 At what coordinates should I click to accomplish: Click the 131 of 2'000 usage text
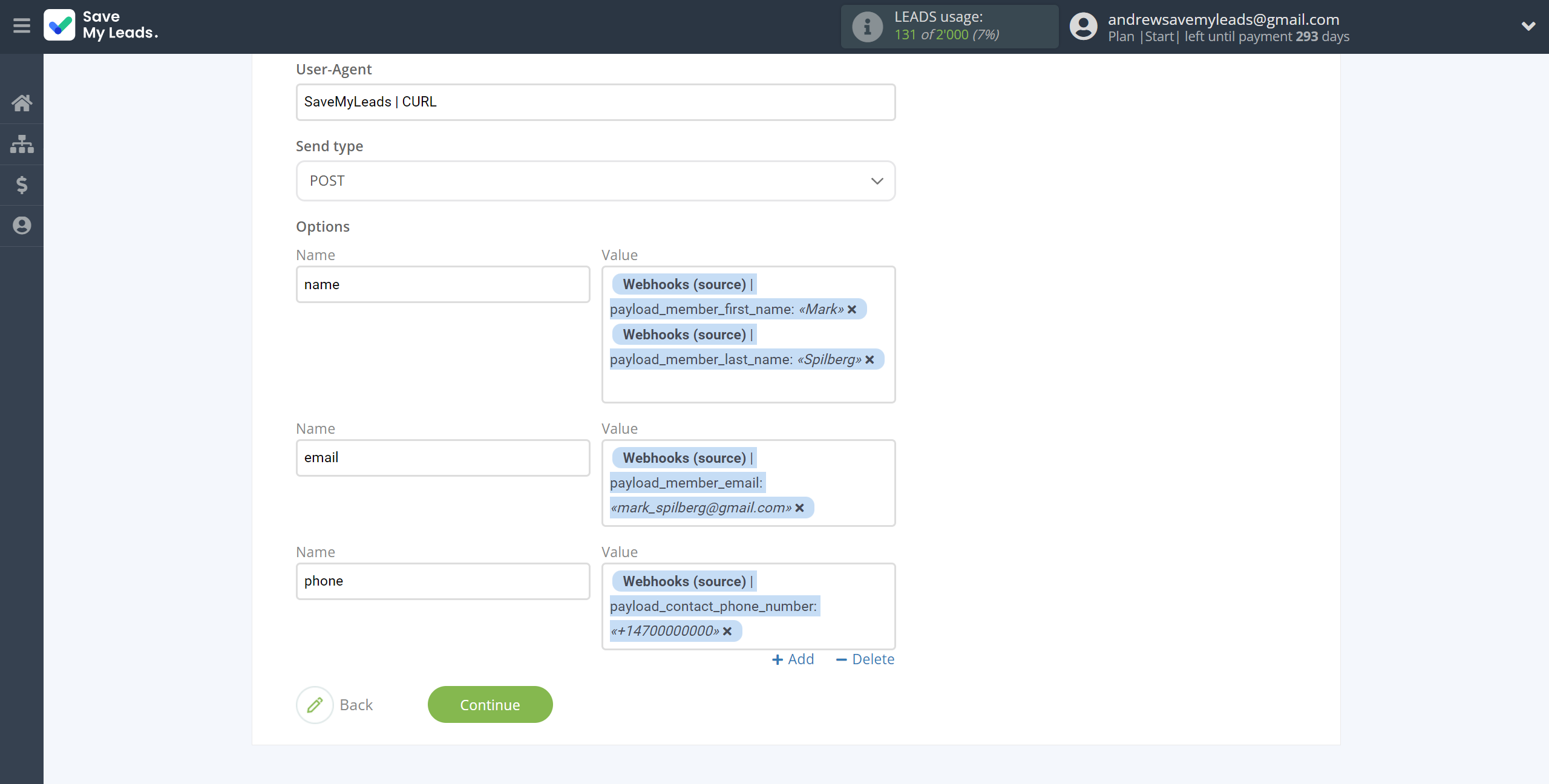click(x=947, y=35)
